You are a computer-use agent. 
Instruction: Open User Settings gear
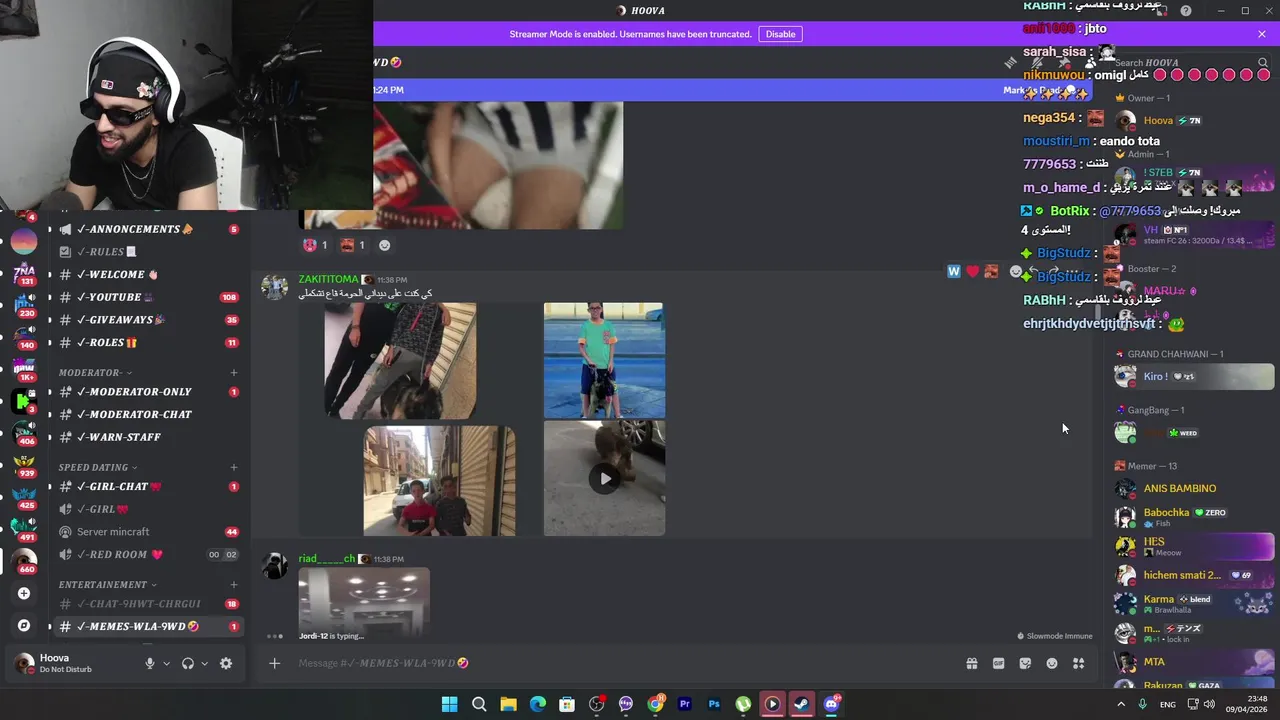coord(226,663)
